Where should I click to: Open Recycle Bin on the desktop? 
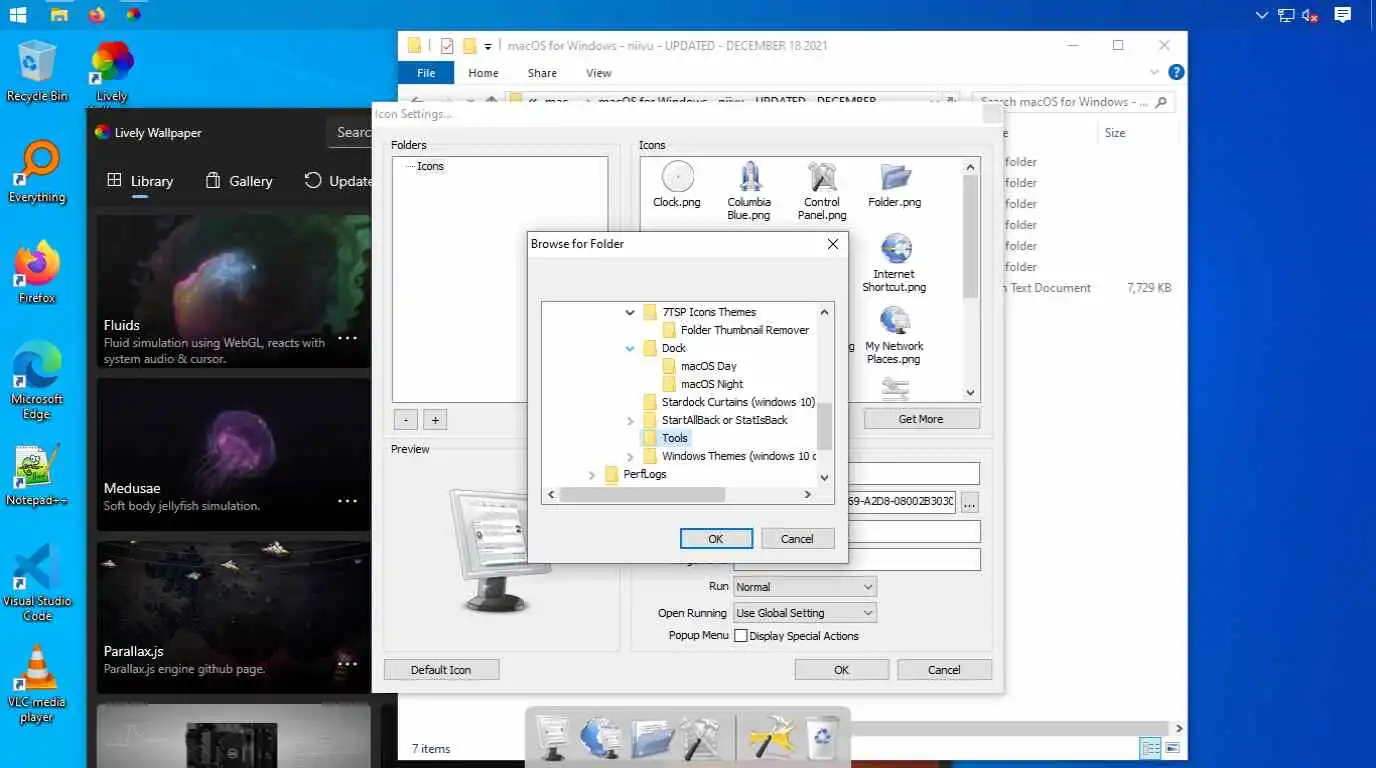pyautogui.click(x=37, y=71)
